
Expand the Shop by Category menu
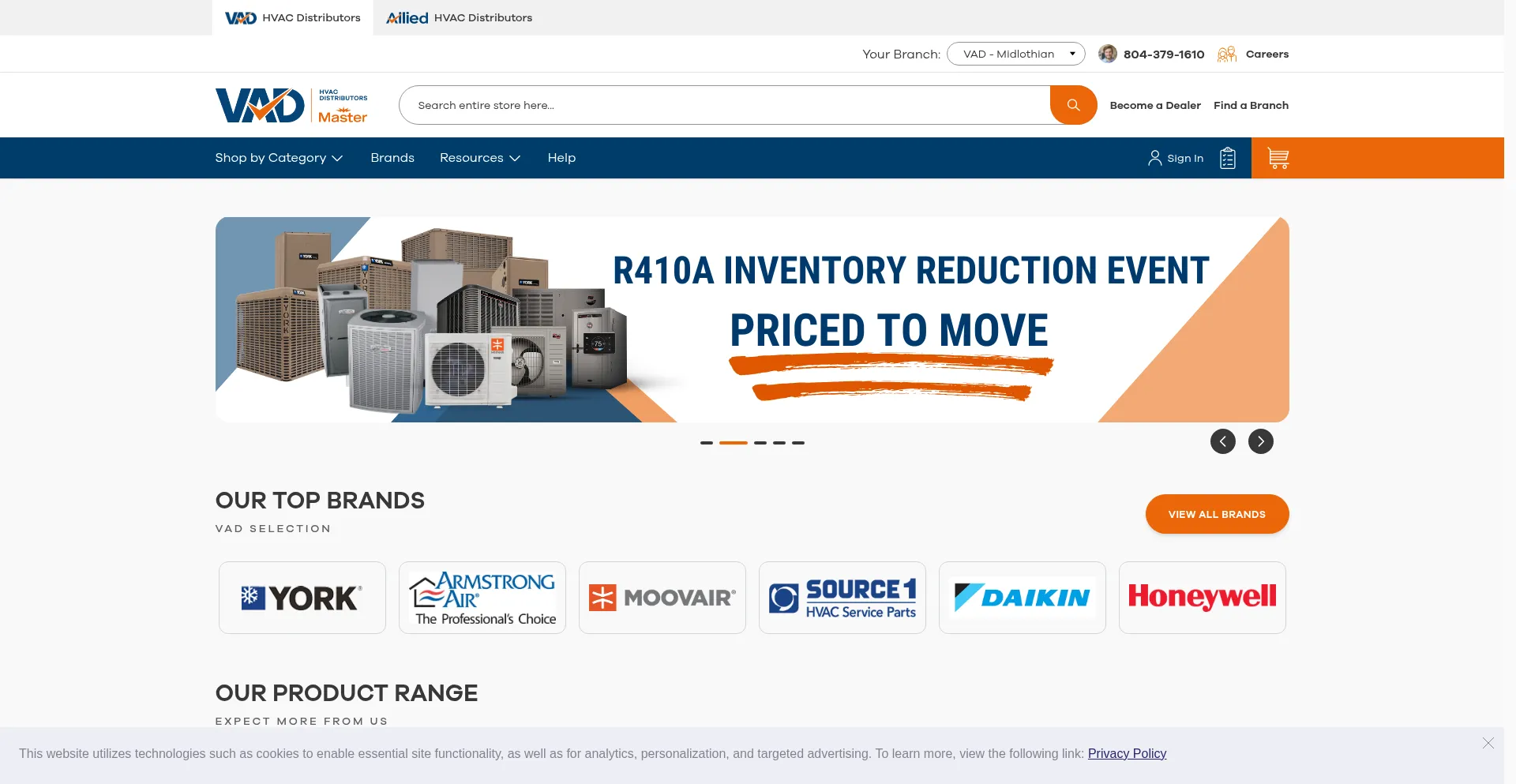pyautogui.click(x=279, y=158)
